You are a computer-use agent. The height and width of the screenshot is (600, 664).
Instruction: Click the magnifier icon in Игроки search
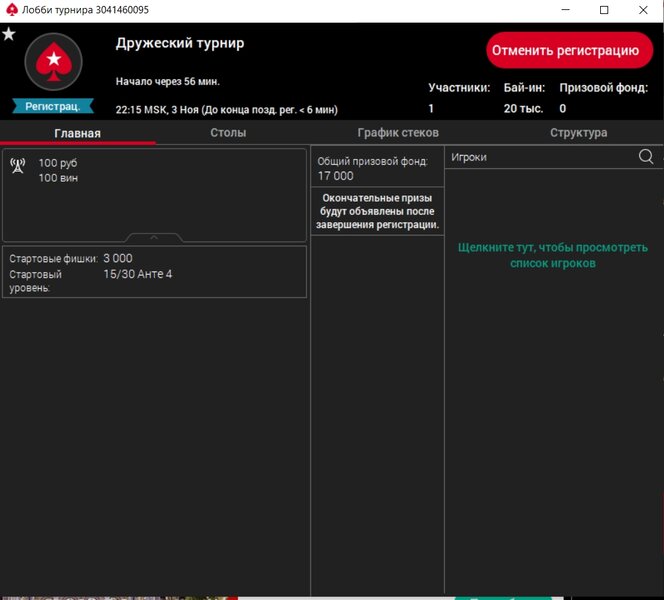click(x=646, y=157)
